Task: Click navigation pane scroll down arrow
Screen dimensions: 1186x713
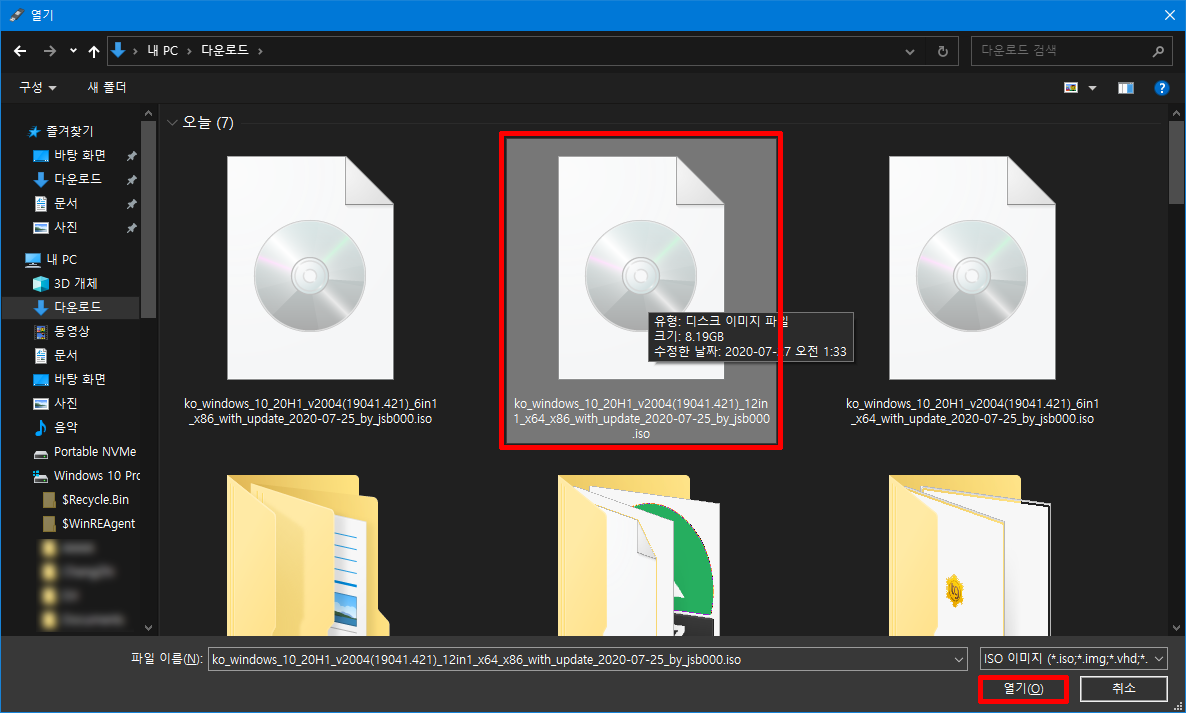Action: click(148, 628)
